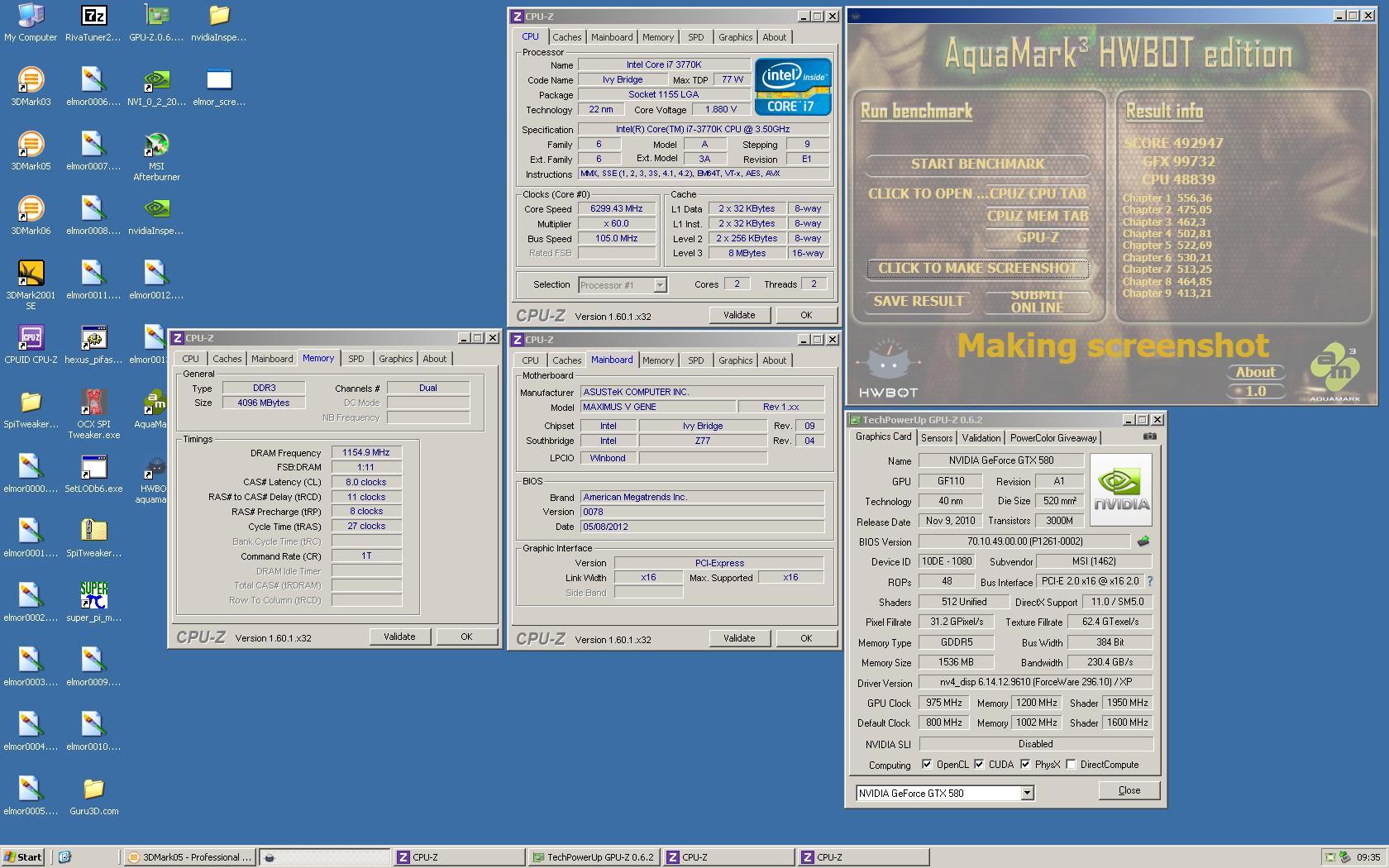Click CPUZ MEM TAB in AquaMark
This screenshot has width=1389, height=868.
tap(1037, 216)
